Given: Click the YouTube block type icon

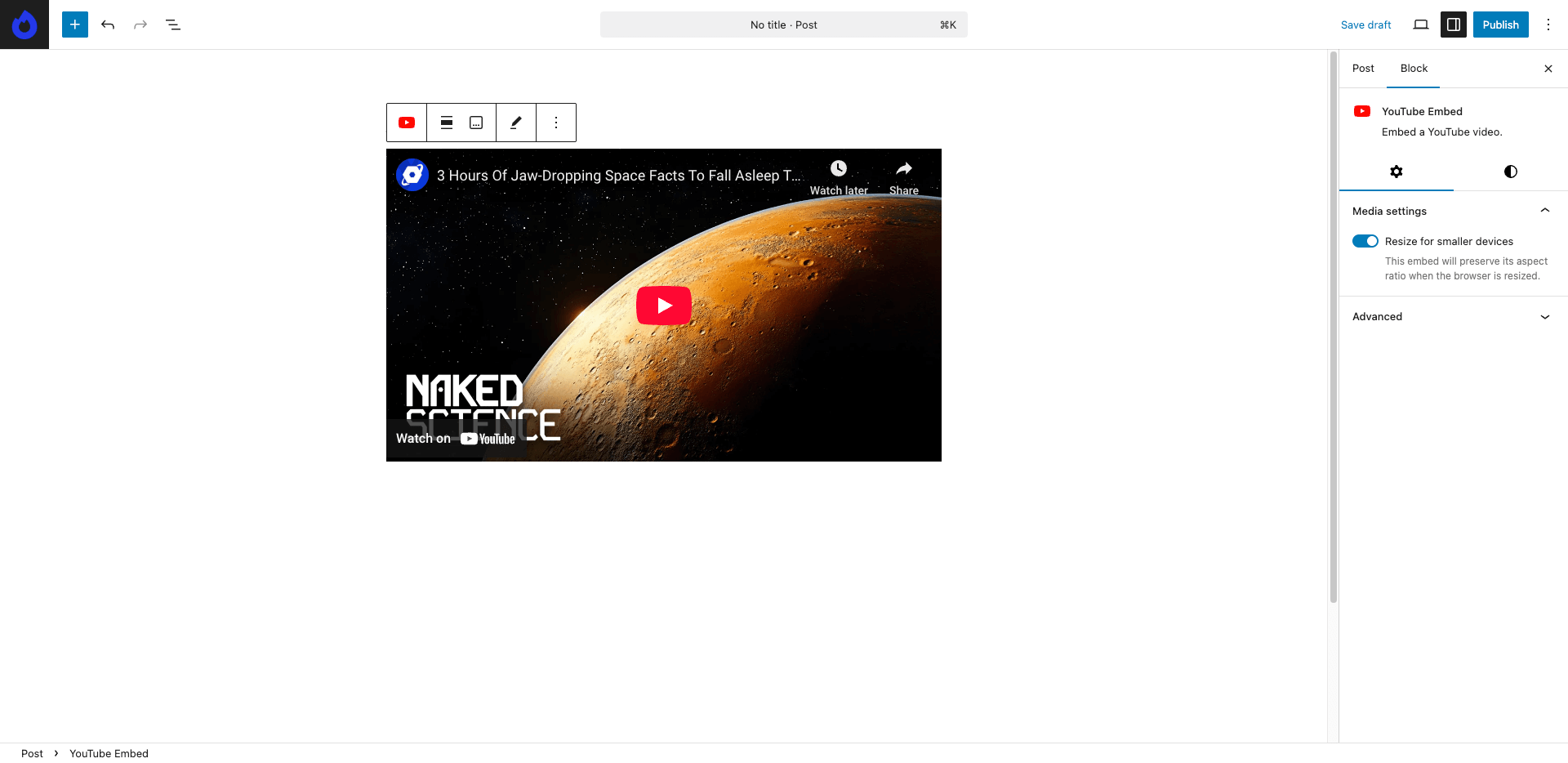Looking at the screenshot, I should coord(407,123).
